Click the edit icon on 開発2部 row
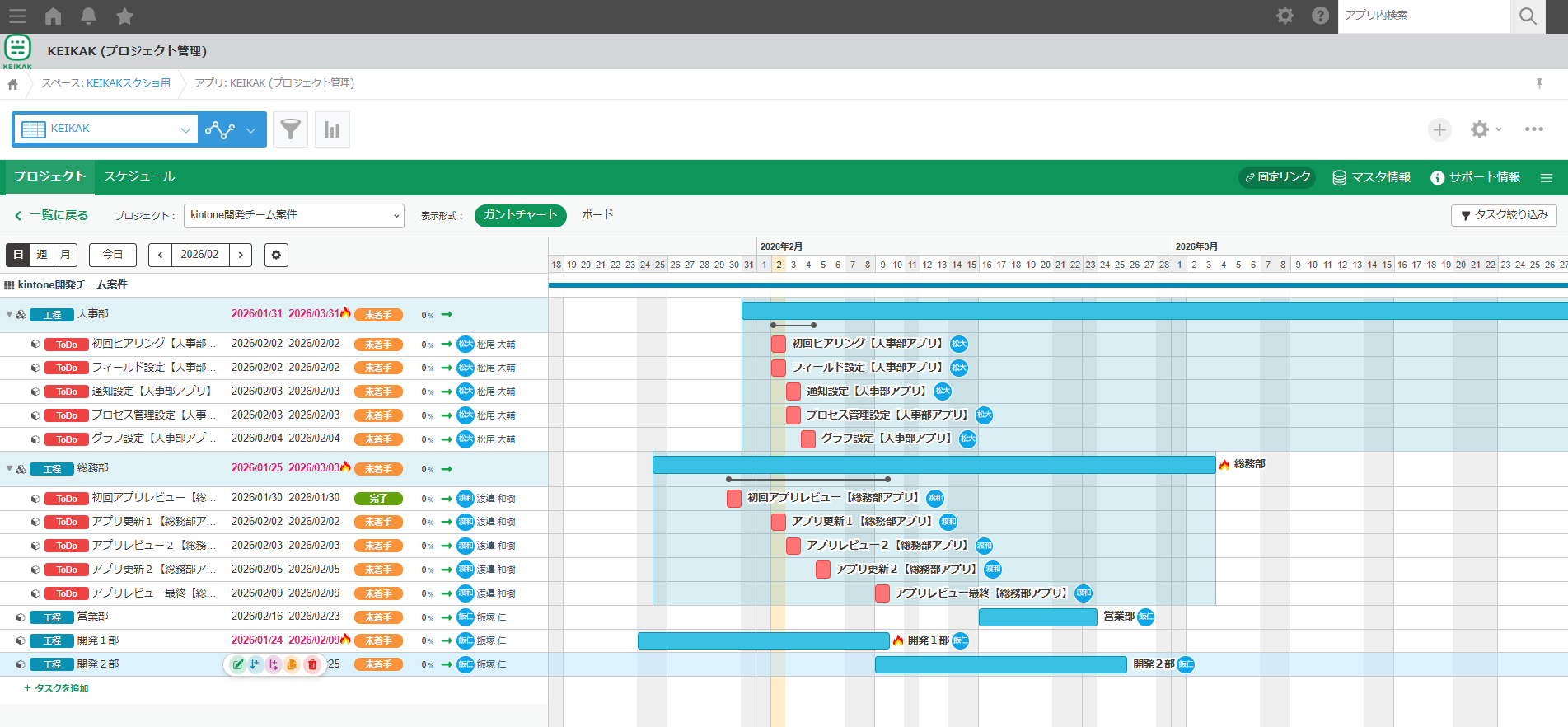The height and width of the screenshot is (727, 1568). 237,664
